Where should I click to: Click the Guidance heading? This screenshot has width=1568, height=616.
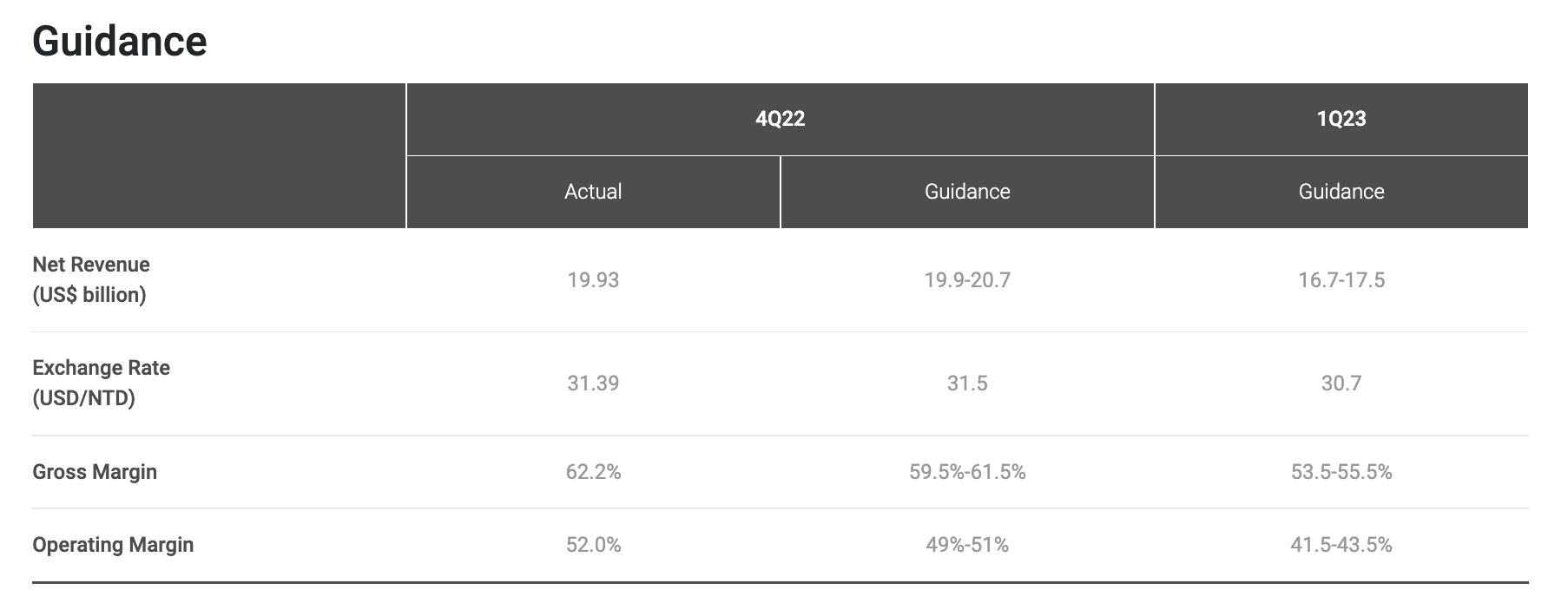coord(120,41)
